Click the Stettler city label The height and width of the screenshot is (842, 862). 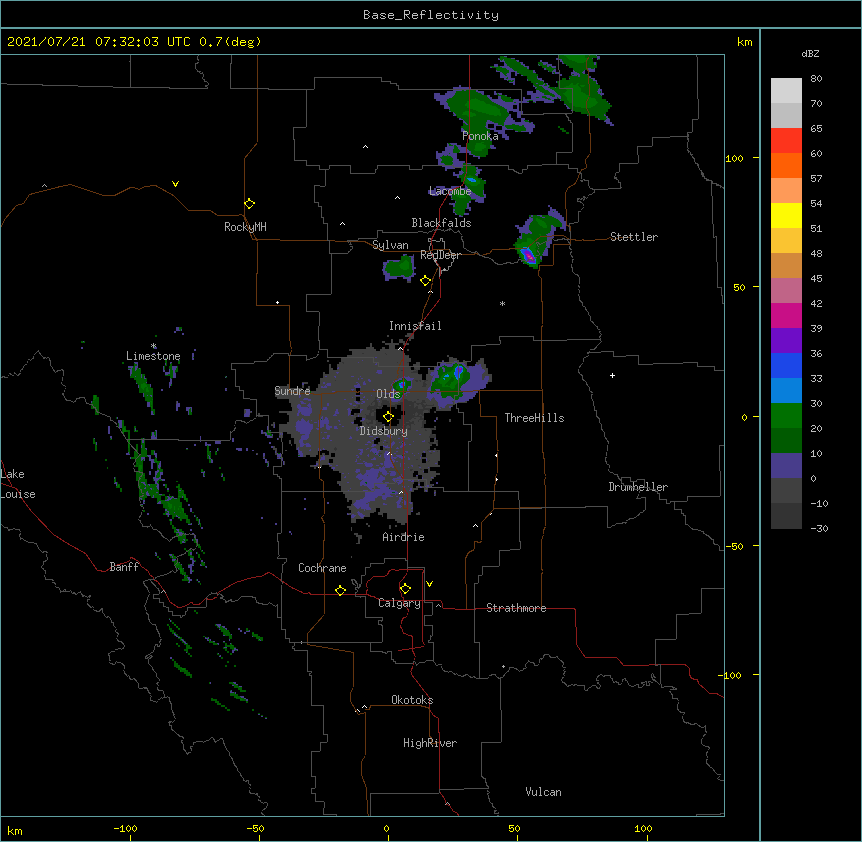pos(634,237)
